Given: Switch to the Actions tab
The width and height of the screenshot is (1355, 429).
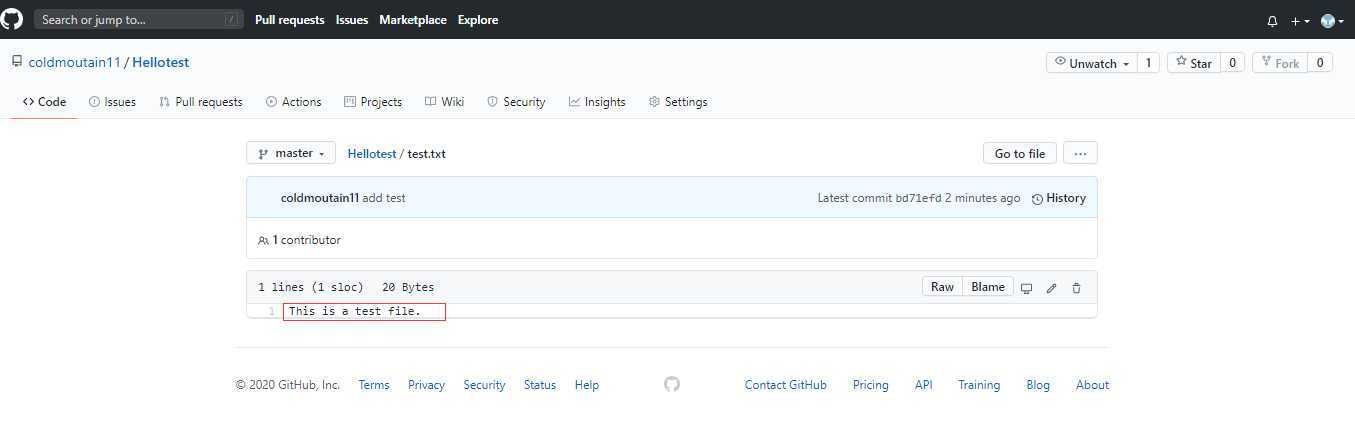Looking at the screenshot, I should [x=294, y=102].
